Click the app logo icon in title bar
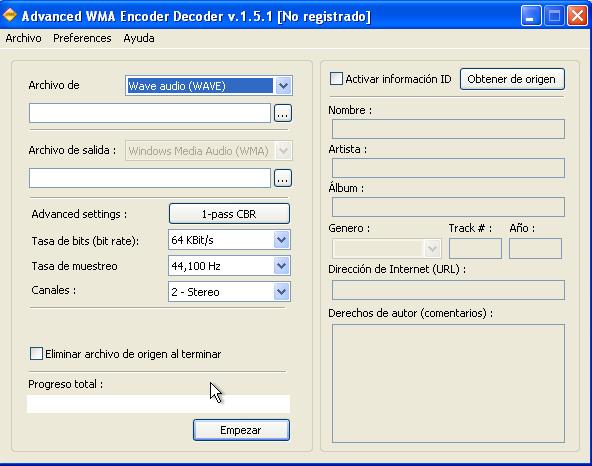The width and height of the screenshot is (592, 466). pos(9,15)
